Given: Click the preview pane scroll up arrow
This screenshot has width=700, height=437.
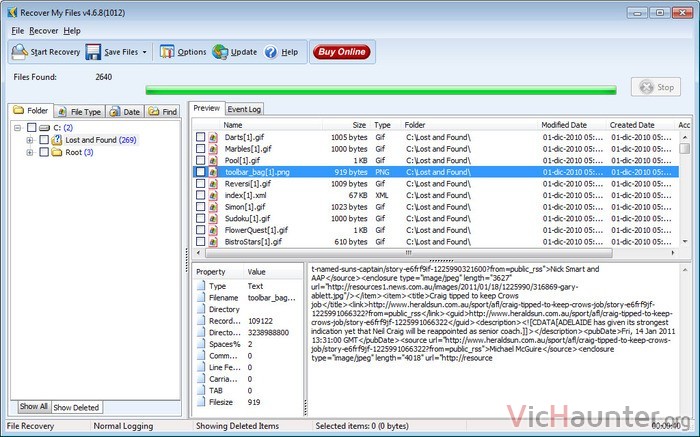Looking at the screenshot, I should coord(685,270).
